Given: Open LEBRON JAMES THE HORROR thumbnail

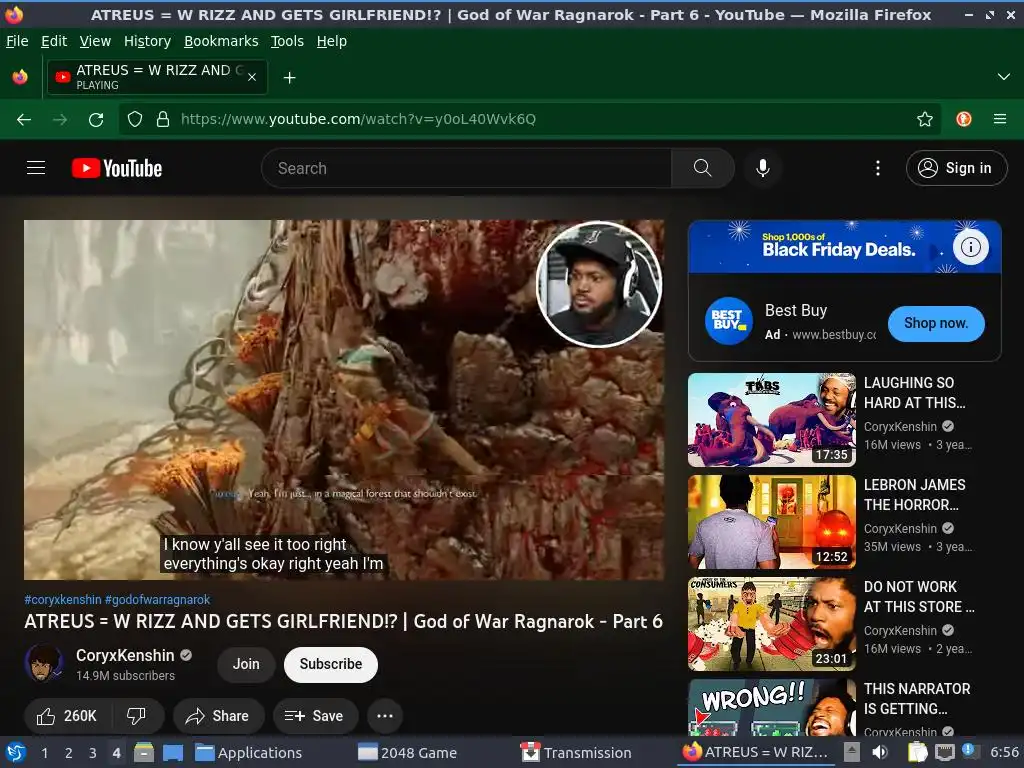Looking at the screenshot, I should coord(771,522).
